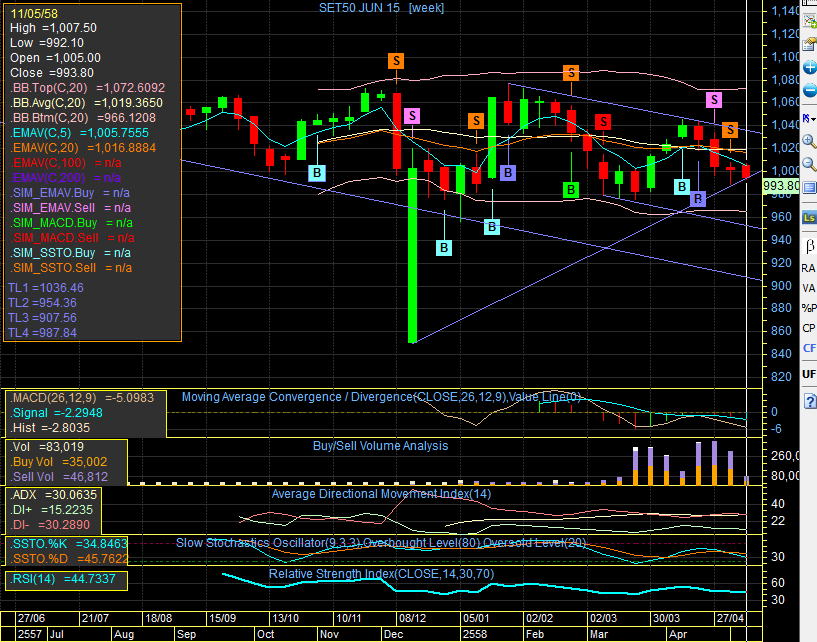Viewport: 817px width, 642px height.
Task: Click the orange S marker above December candle
Action: [x=396, y=61]
